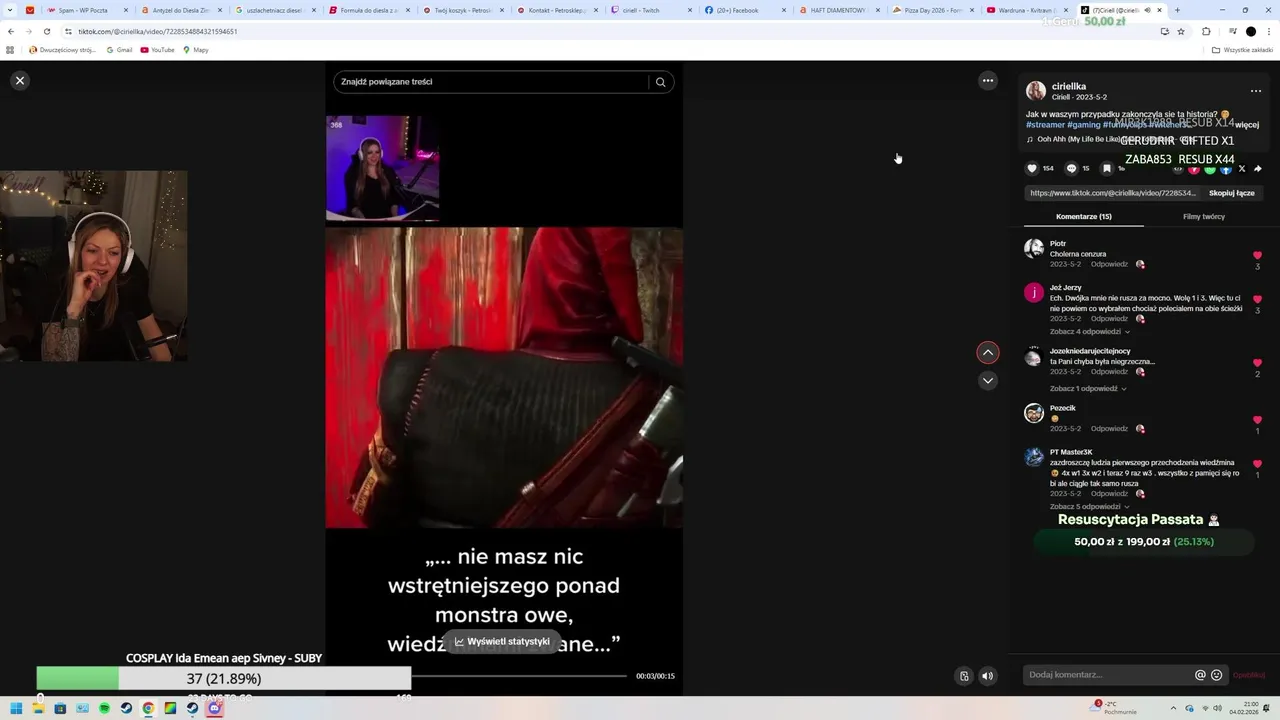Image resolution: width=1280 pixels, height=720 pixels.
Task: Bookmark this page with star icon
Action: [1181, 31]
